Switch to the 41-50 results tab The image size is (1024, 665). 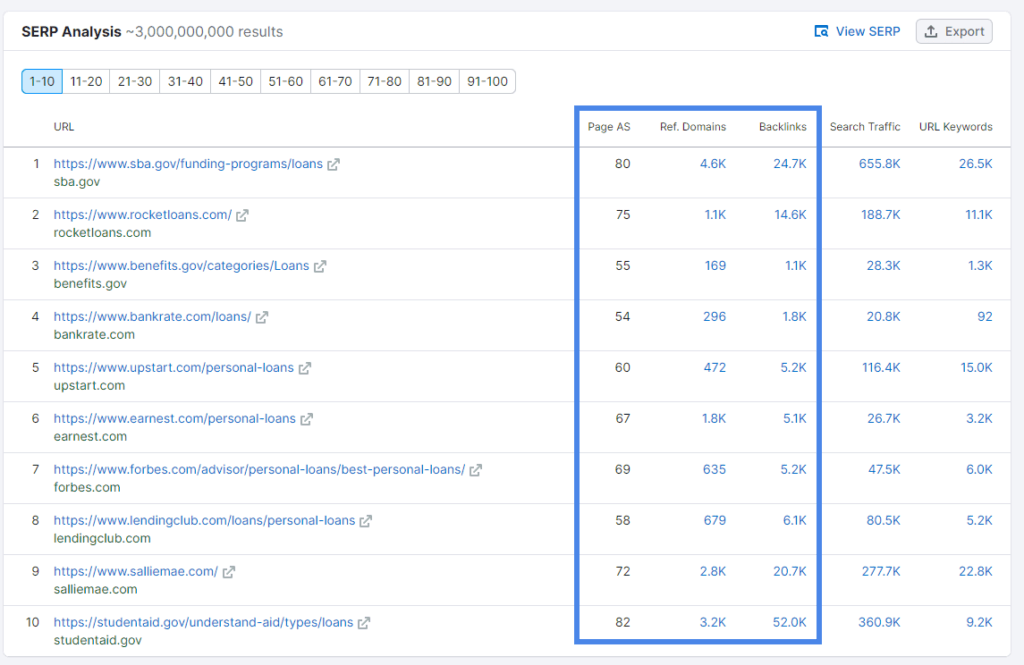coord(235,82)
